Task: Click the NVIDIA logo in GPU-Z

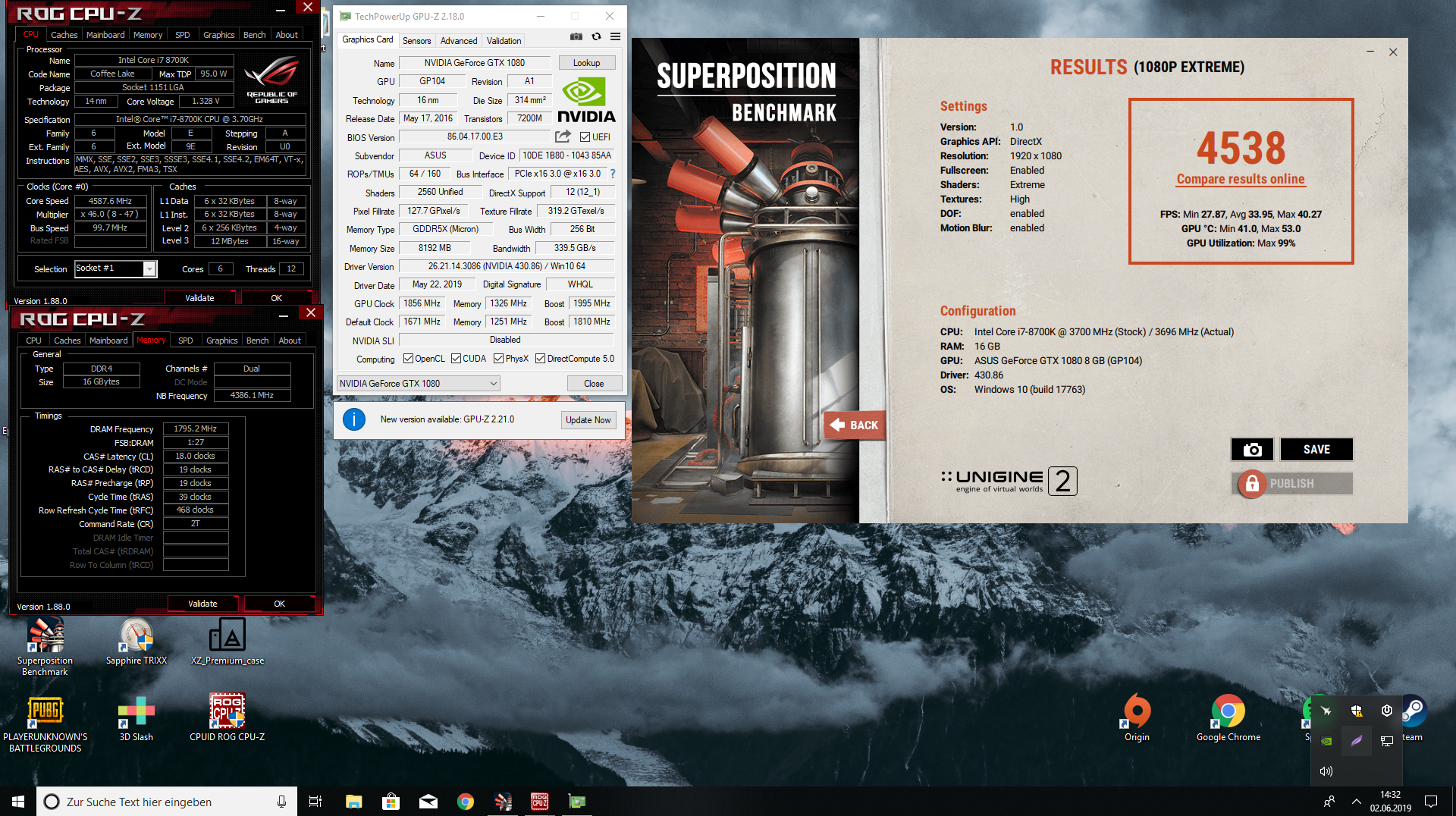Action: click(x=586, y=99)
